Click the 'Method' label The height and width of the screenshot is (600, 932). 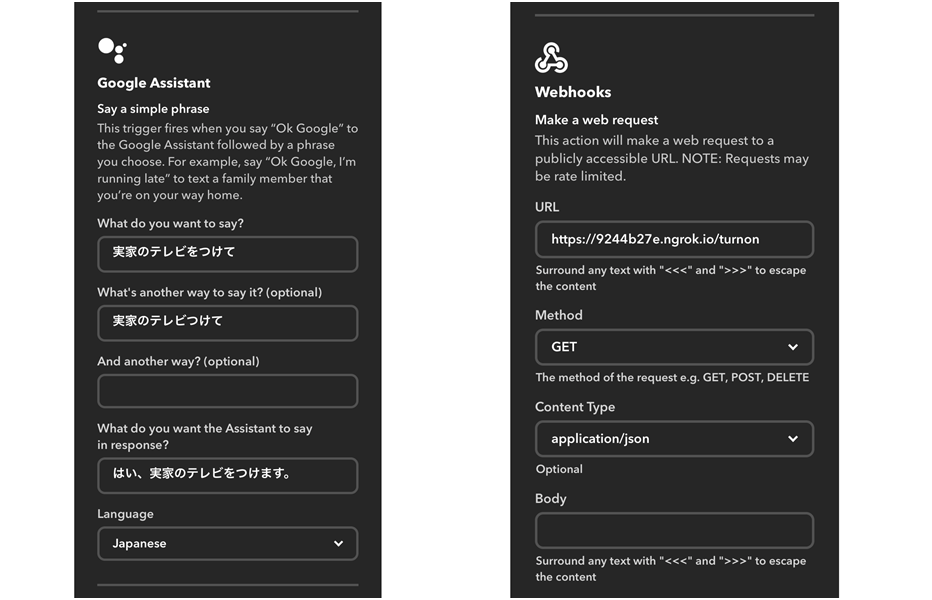click(x=559, y=315)
